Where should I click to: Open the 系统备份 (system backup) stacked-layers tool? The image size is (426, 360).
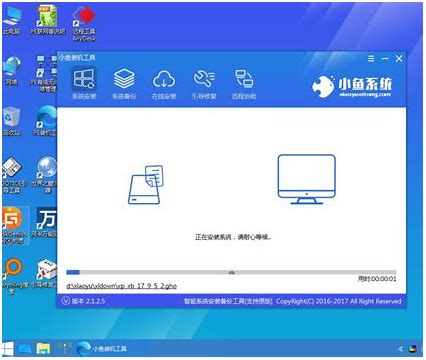[x=124, y=83]
